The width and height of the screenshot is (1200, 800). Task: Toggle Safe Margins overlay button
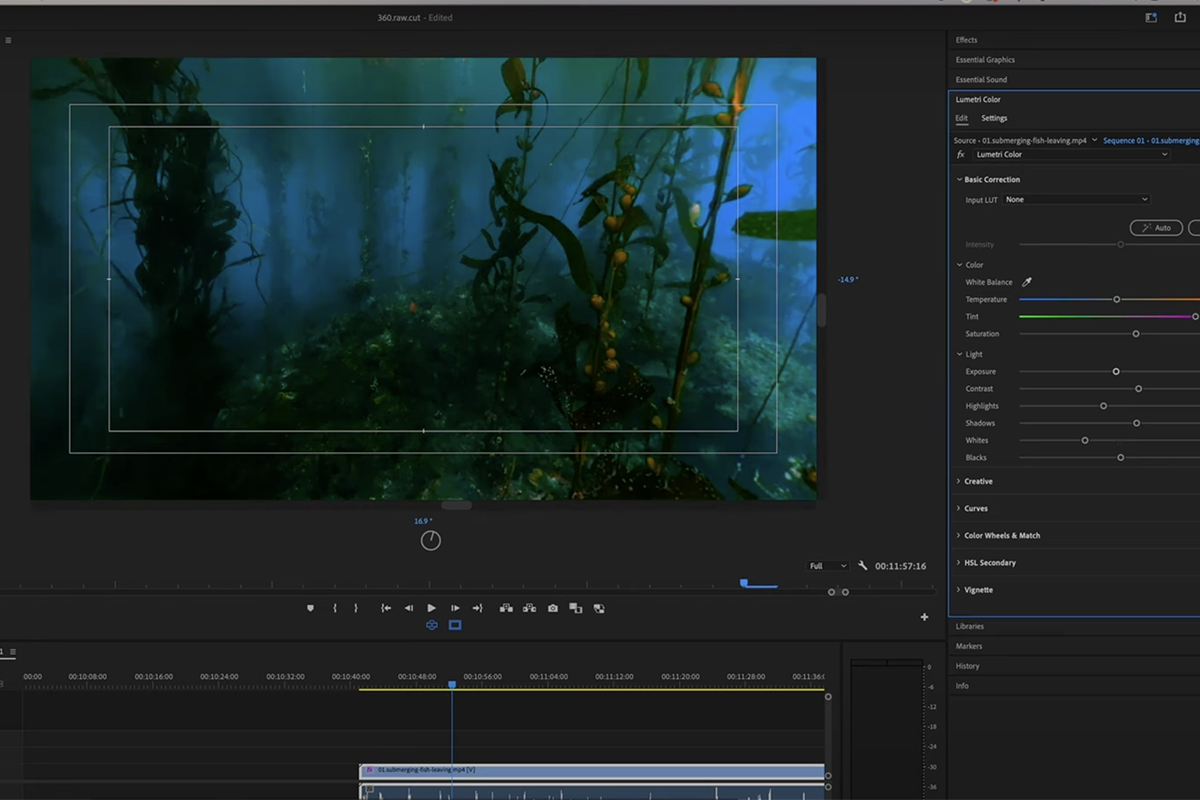click(x=455, y=625)
